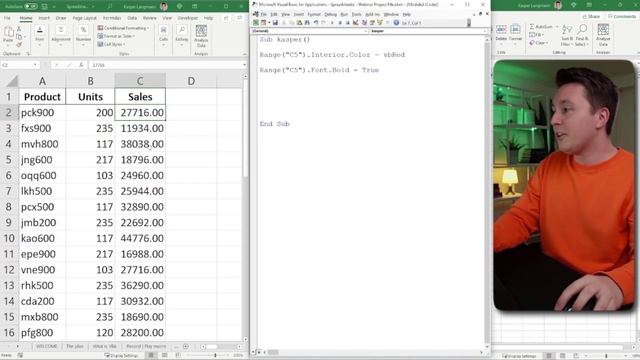
Task: Click the Comments button in the right Excel window
Action: coord(622,16)
